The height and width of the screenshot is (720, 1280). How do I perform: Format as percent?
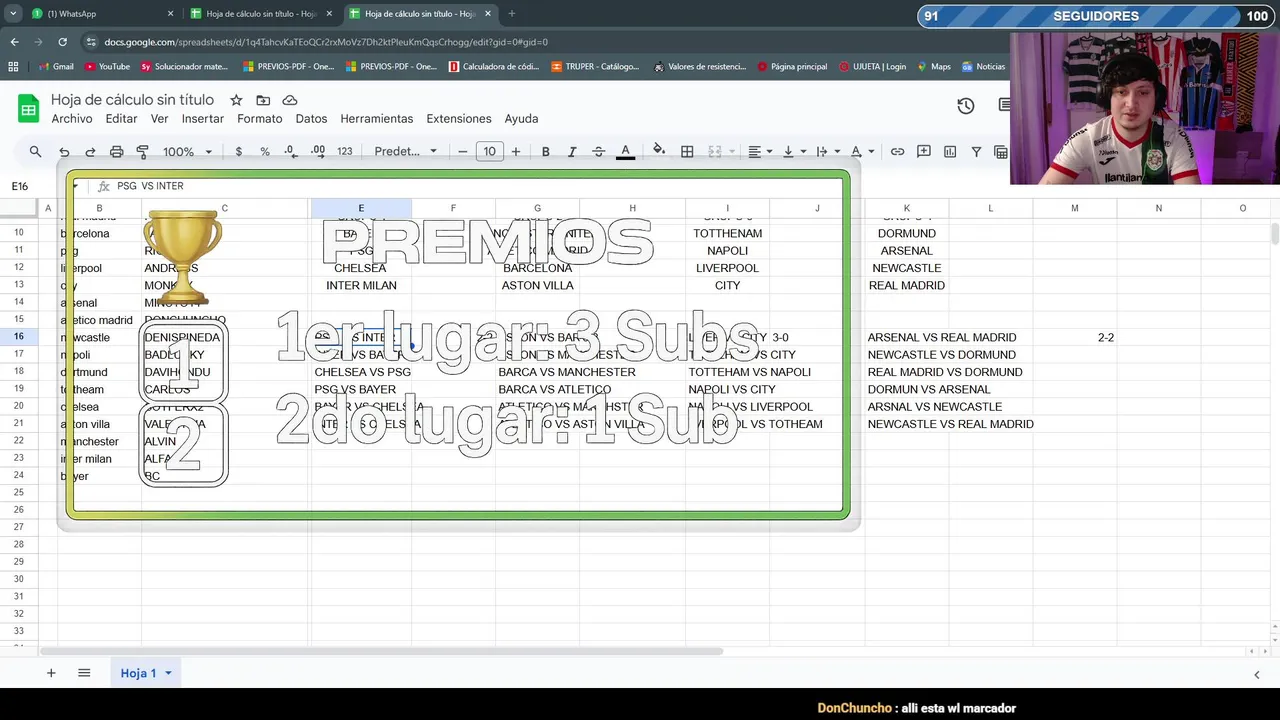point(264,151)
